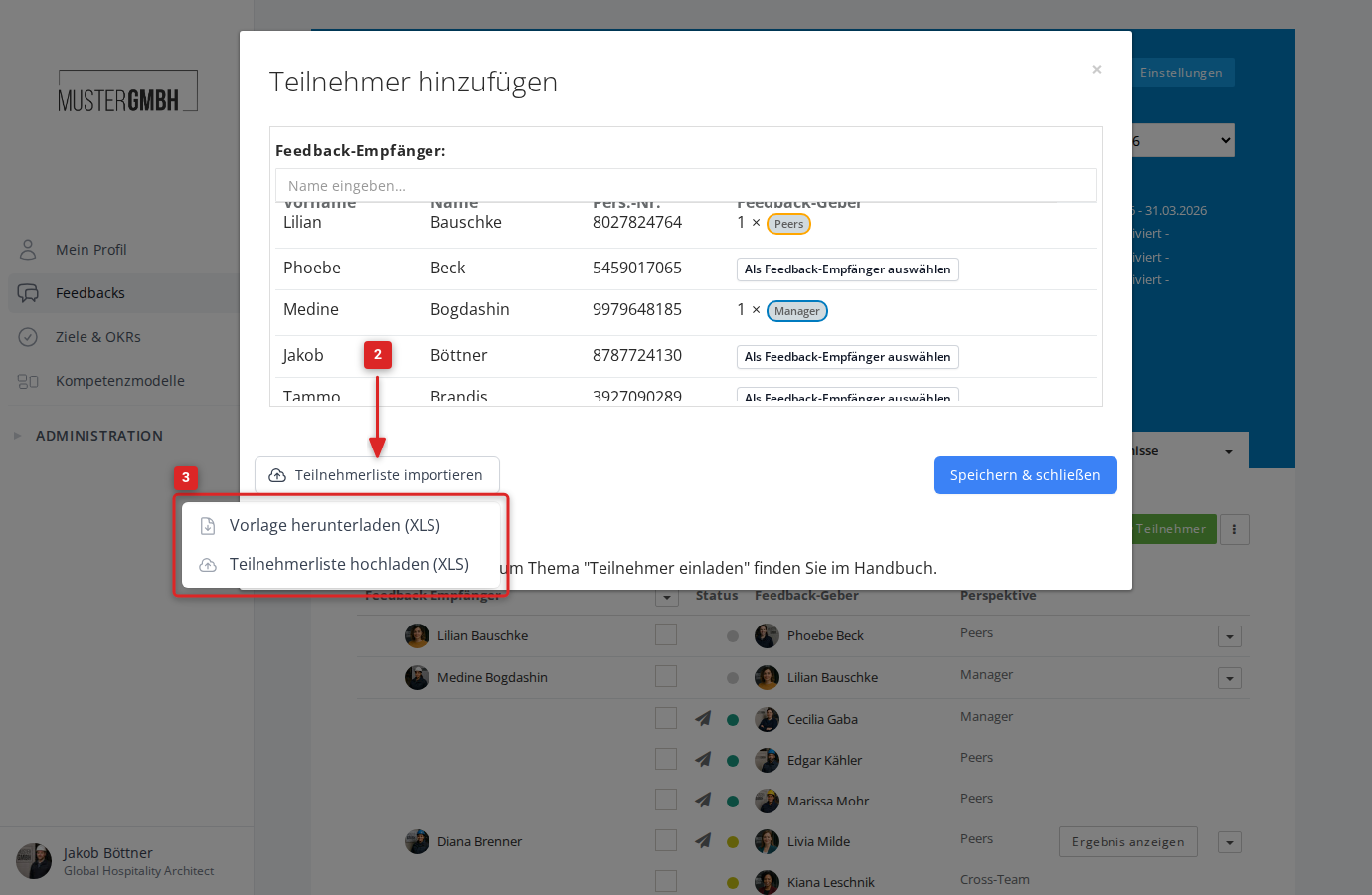Screen dimensions: 1372x895
Task: Click Lilian Bauschke recipient avatar
Action: [x=418, y=635]
